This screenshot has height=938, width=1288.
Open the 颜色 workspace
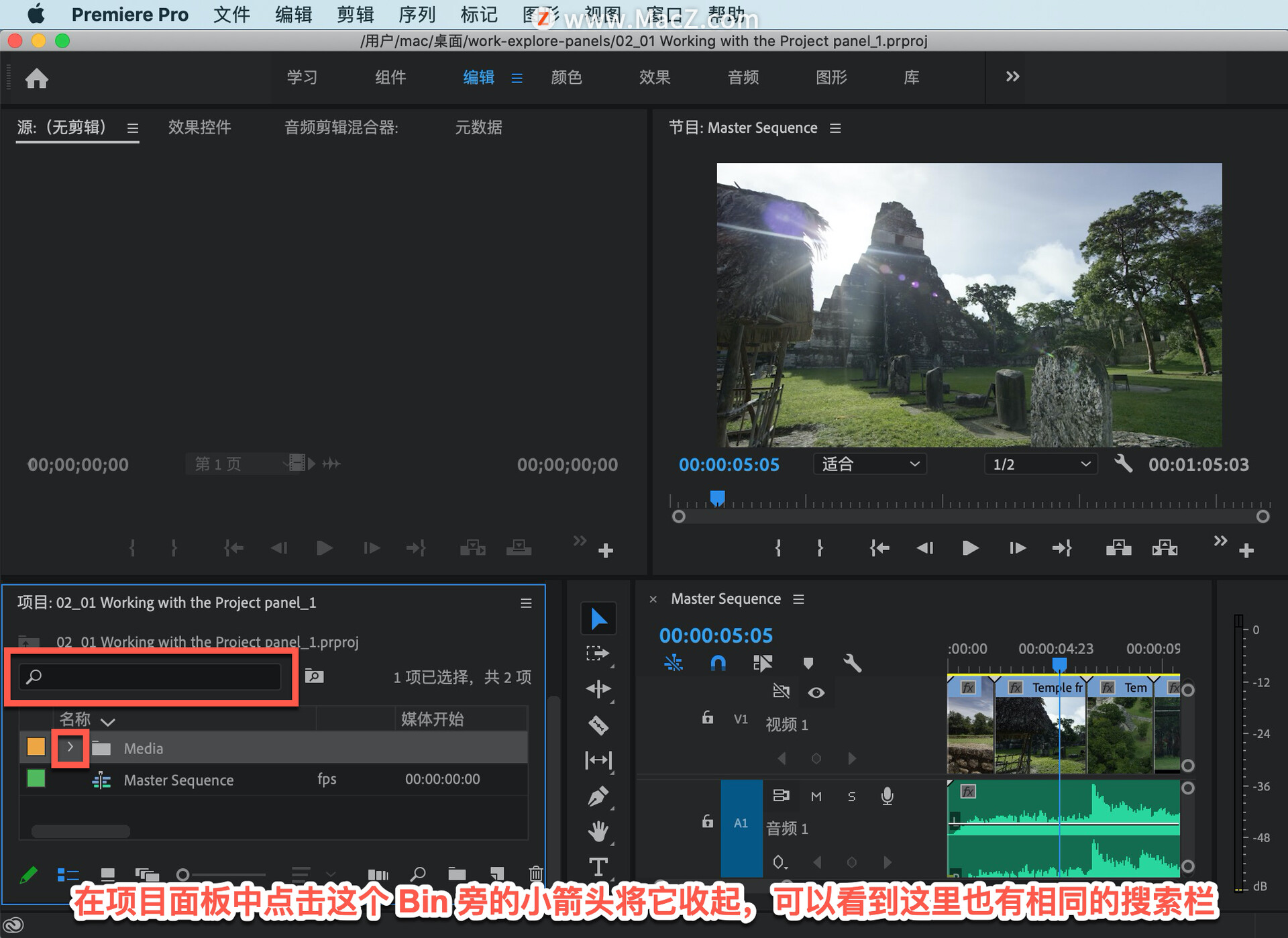[566, 78]
